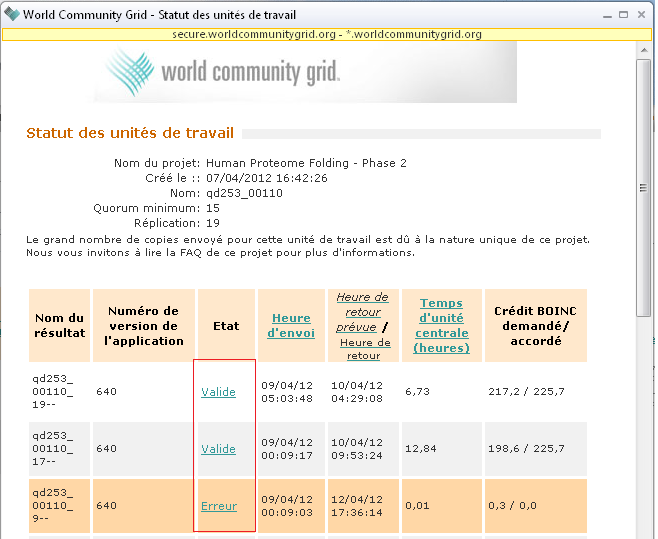Click the vertical scrollbar thumb
The width and height of the screenshot is (658, 539).
[x=643, y=188]
